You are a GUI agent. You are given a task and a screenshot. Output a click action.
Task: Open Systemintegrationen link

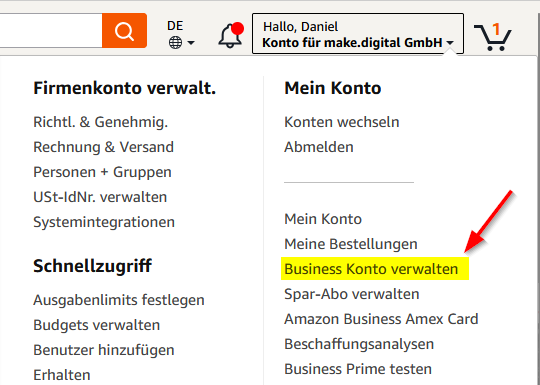(x=104, y=222)
